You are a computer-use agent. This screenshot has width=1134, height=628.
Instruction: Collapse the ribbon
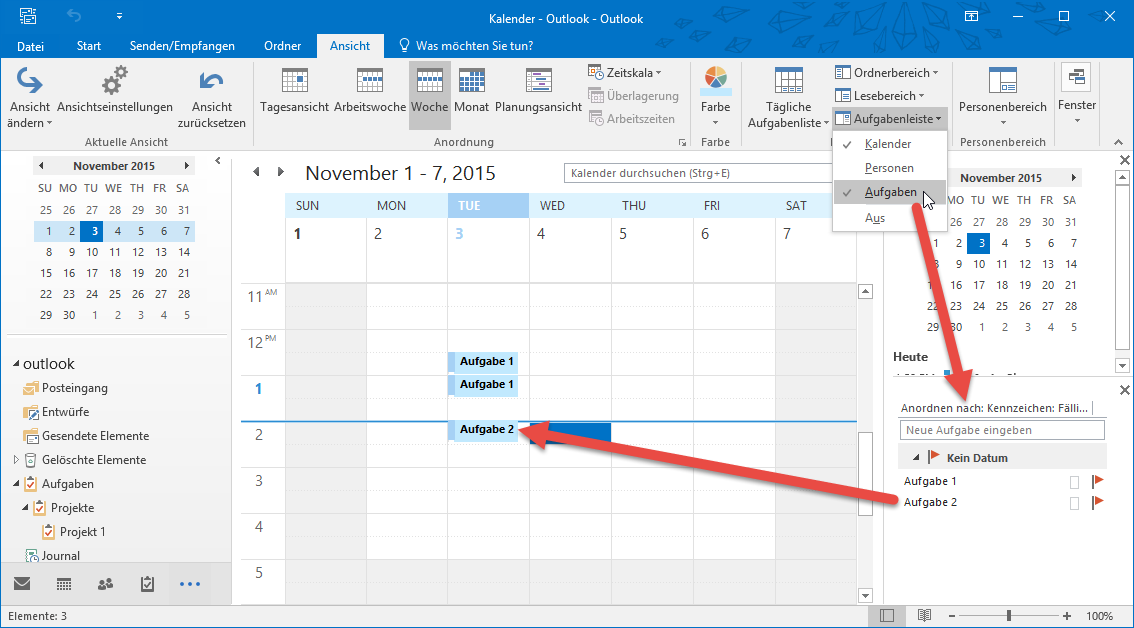point(1120,142)
